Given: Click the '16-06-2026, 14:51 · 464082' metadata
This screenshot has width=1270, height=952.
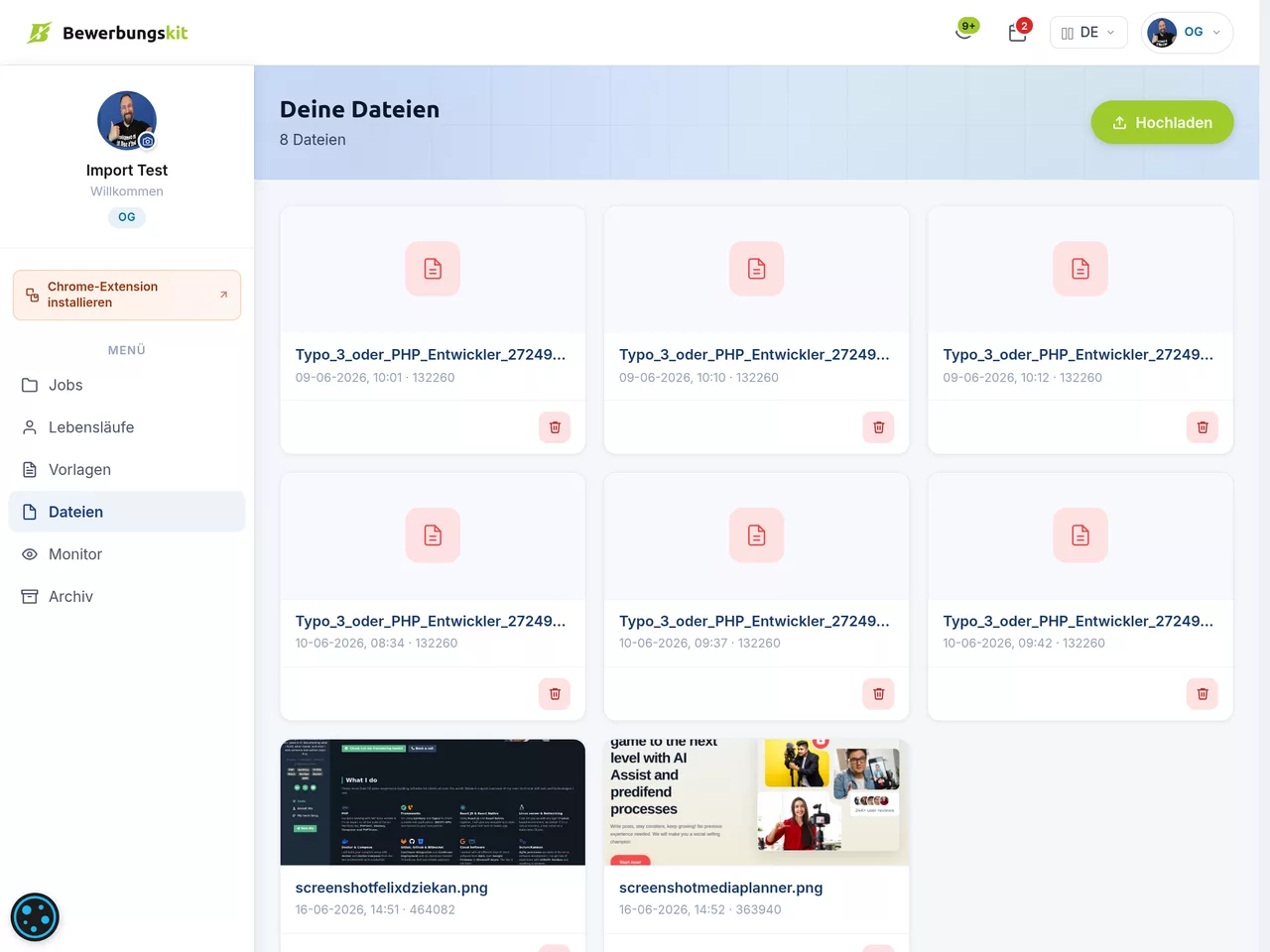Looking at the screenshot, I should (x=375, y=909).
